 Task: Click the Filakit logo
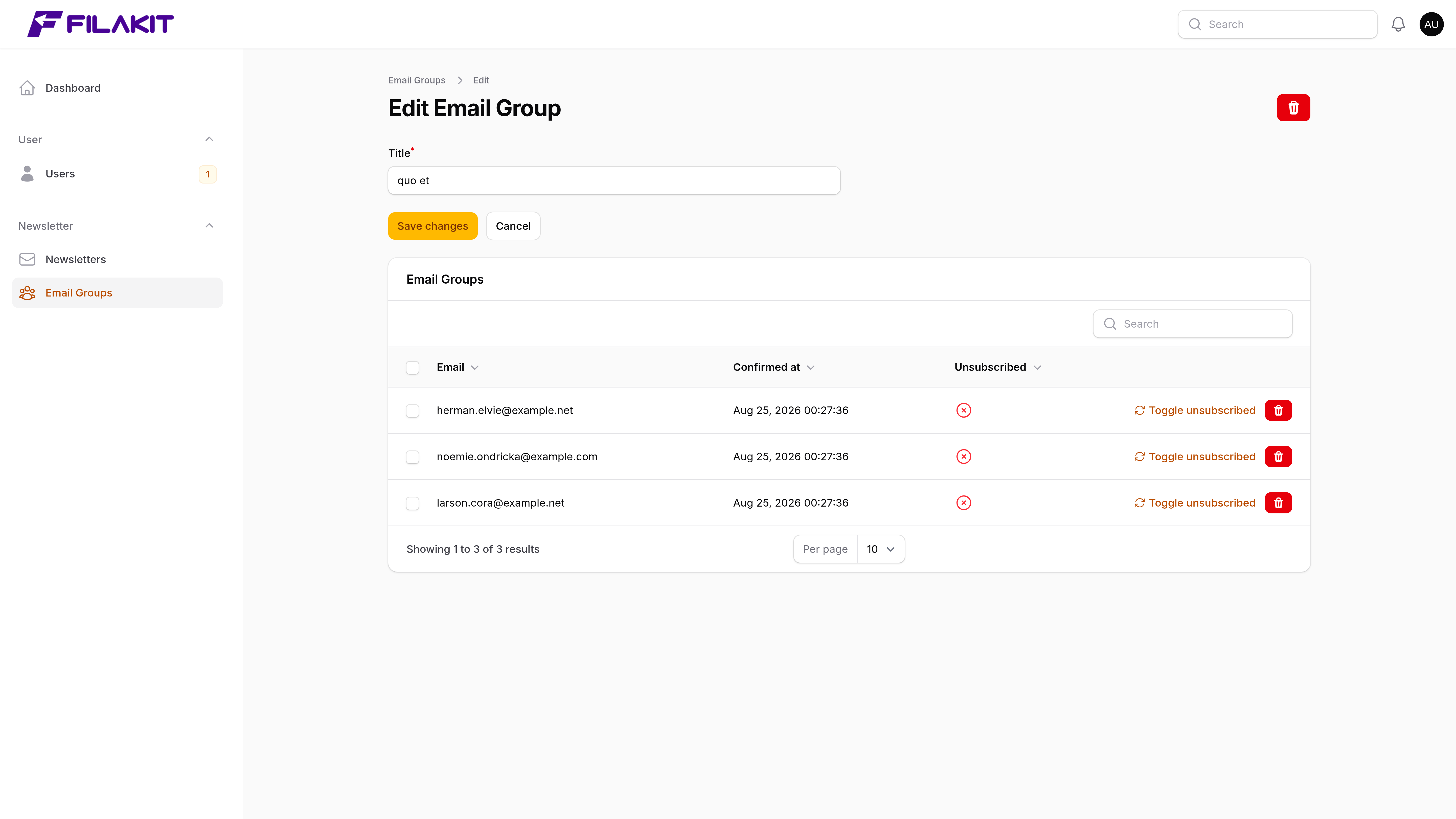pyautogui.click(x=101, y=24)
